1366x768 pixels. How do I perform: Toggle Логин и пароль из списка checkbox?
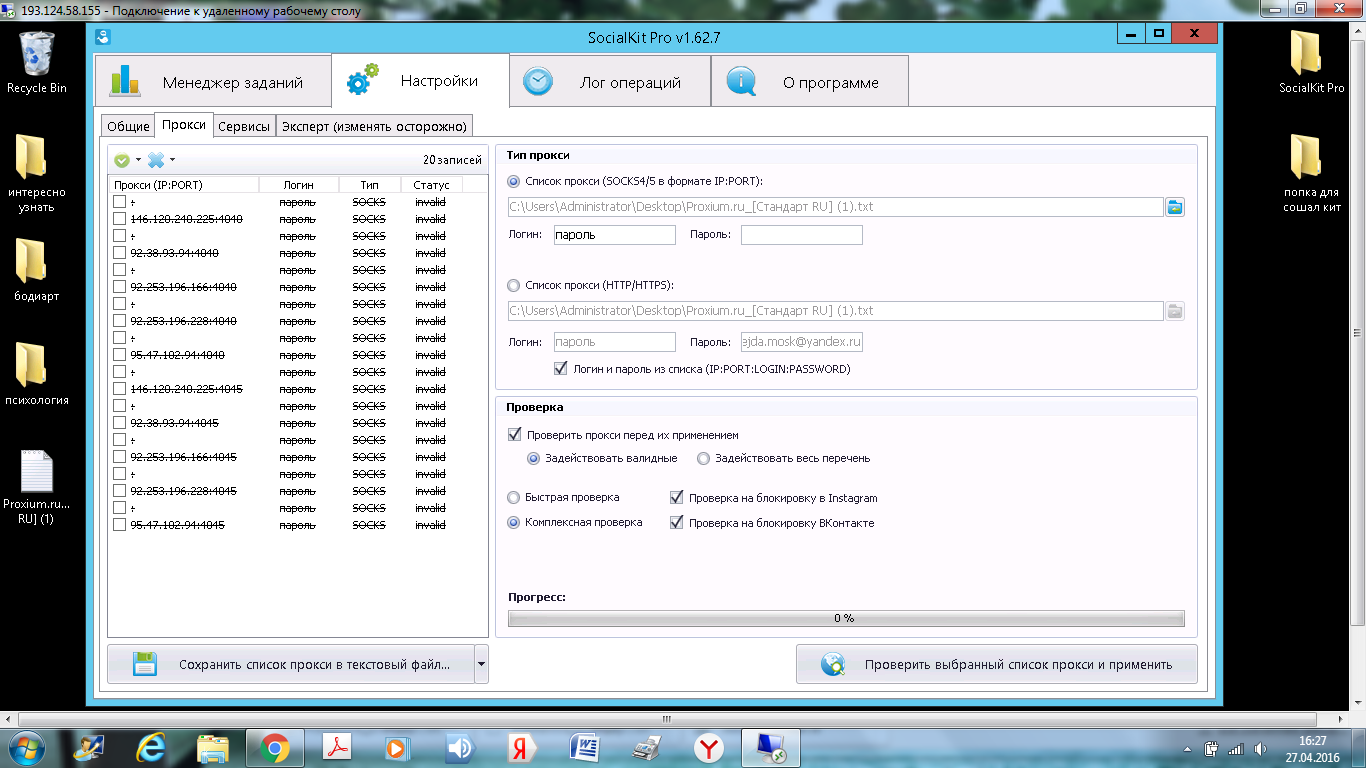[560, 369]
